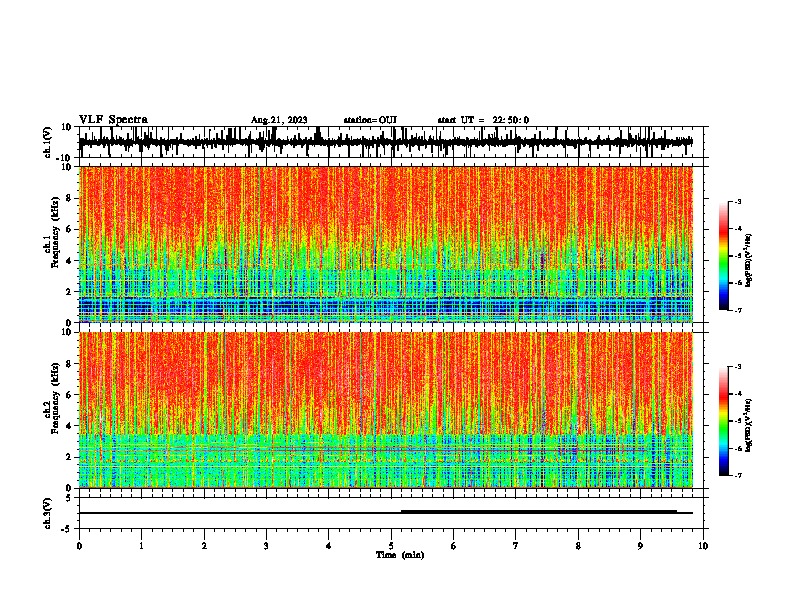Screen dimensions: 792x612
Task: Click the ch.1 'Frequency (kHz)' axis label
Action: [x=55, y=232]
